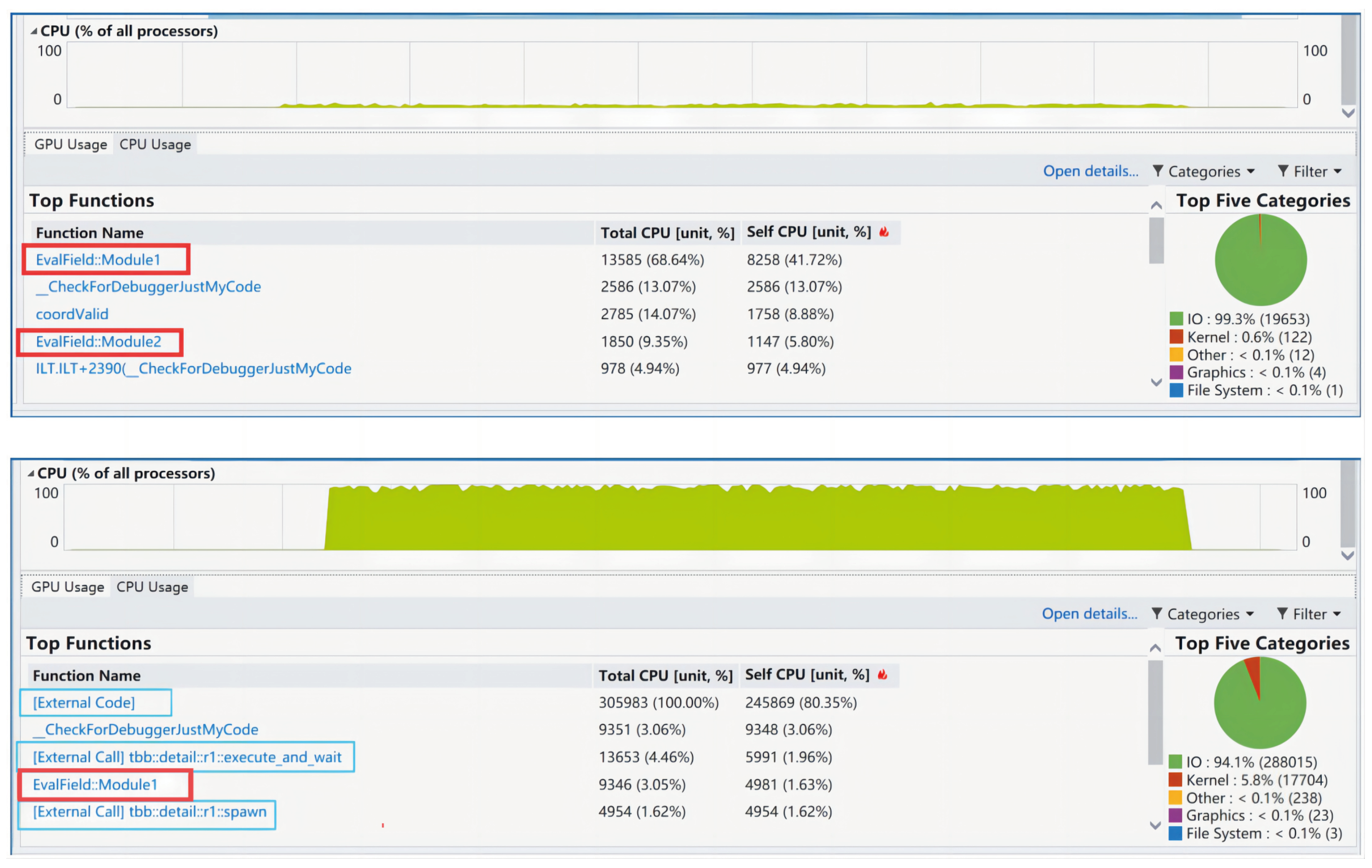Click the upper Total CPU column header
The width and height of the screenshot is (1372, 868).
tap(667, 233)
